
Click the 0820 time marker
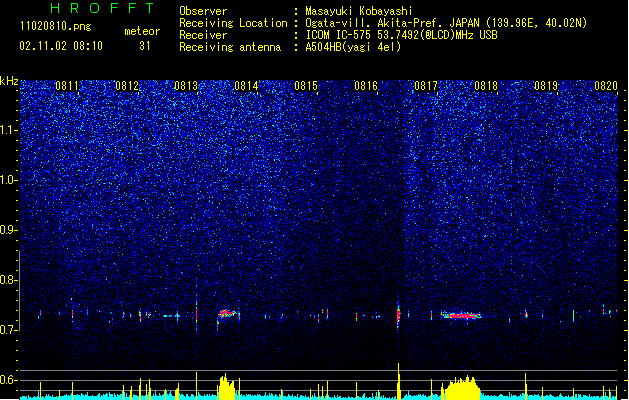tap(606, 86)
